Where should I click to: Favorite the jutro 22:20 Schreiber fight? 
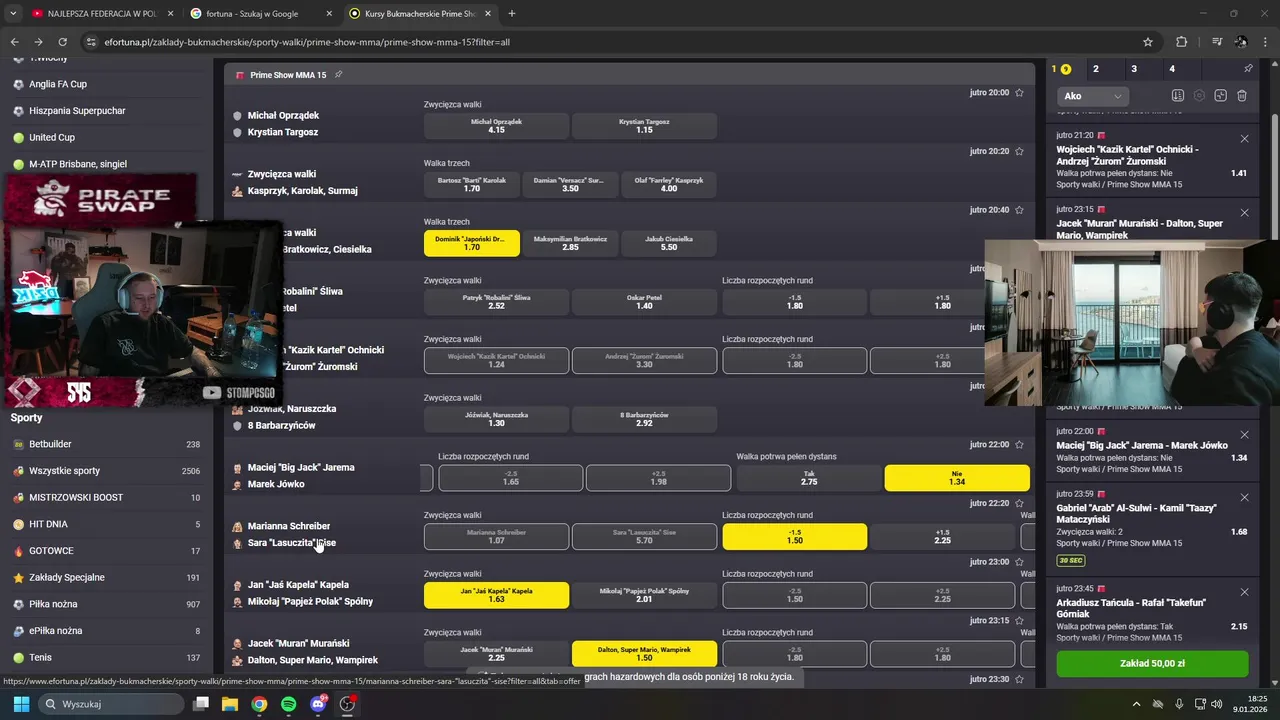1019,503
